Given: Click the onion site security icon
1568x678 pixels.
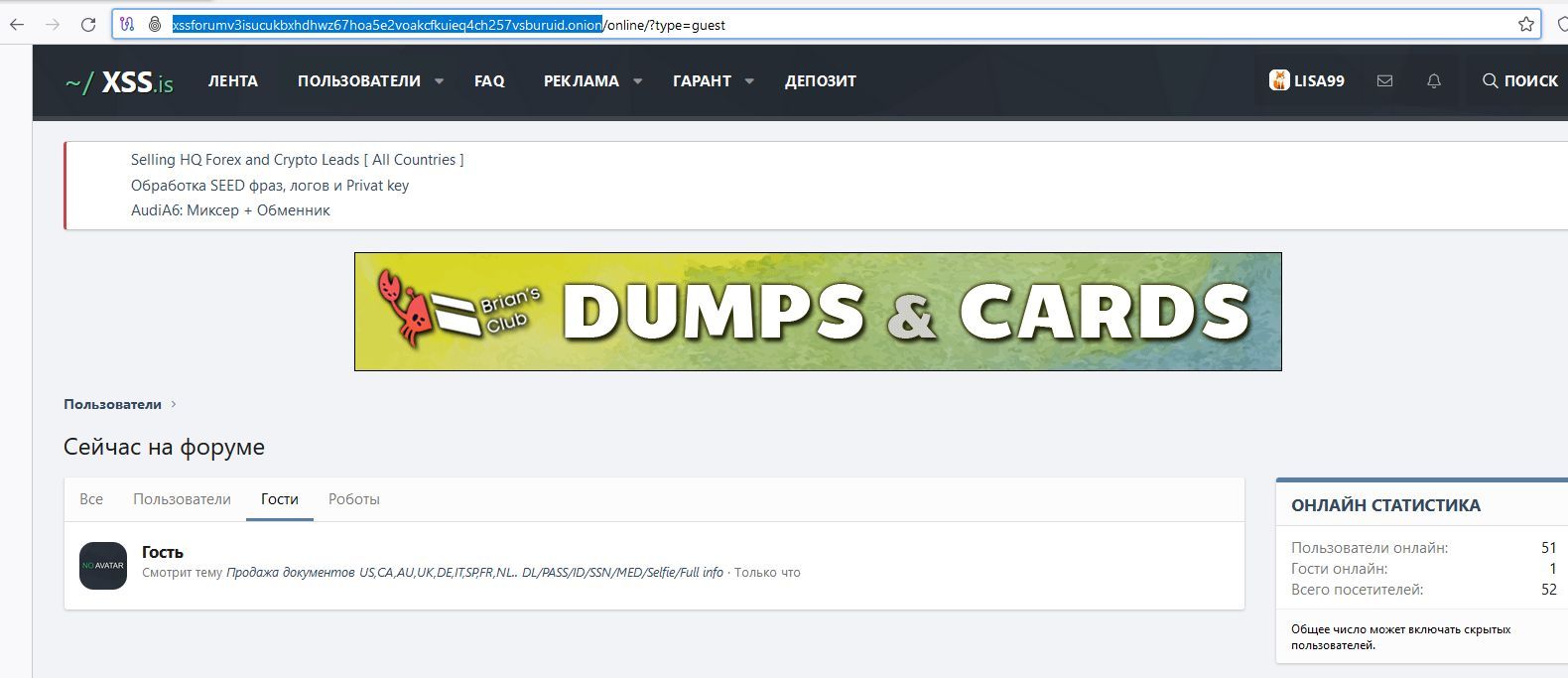Looking at the screenshot, I should [x=154, y=25].
